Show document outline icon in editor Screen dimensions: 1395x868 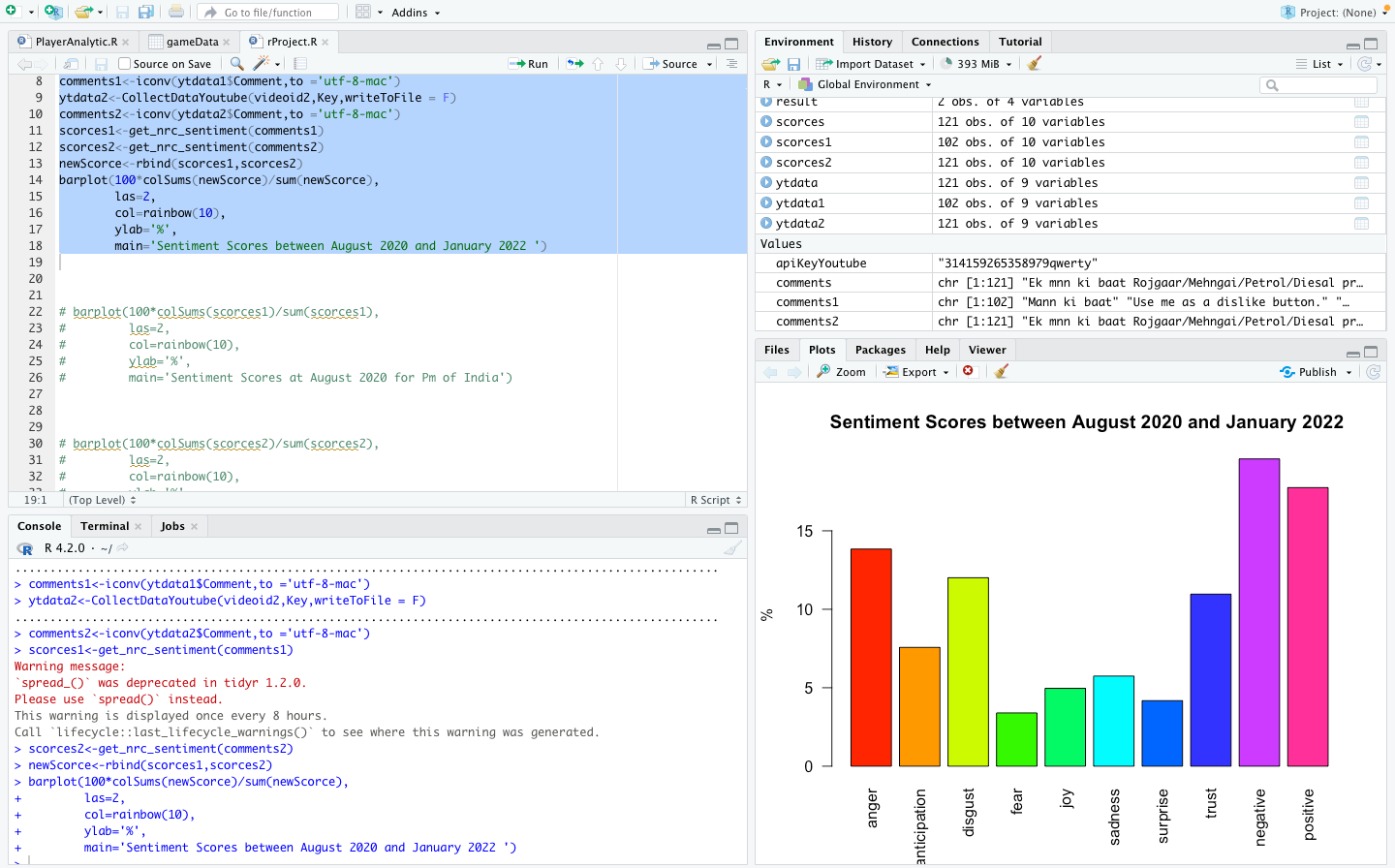731,64
